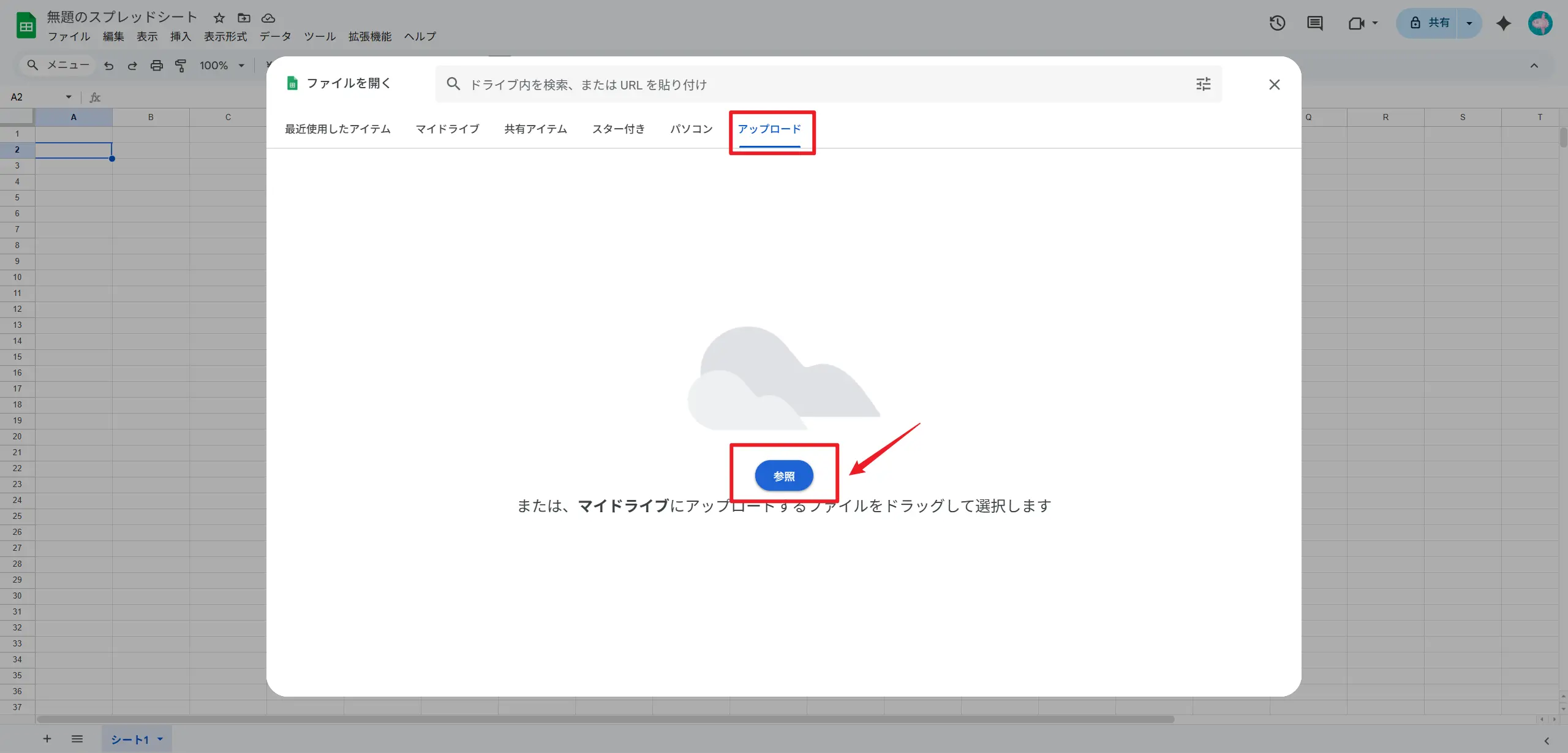Move spreadsheet to a folder
The height and width of the screenshot is (753, 1568).
coord(243,18)
